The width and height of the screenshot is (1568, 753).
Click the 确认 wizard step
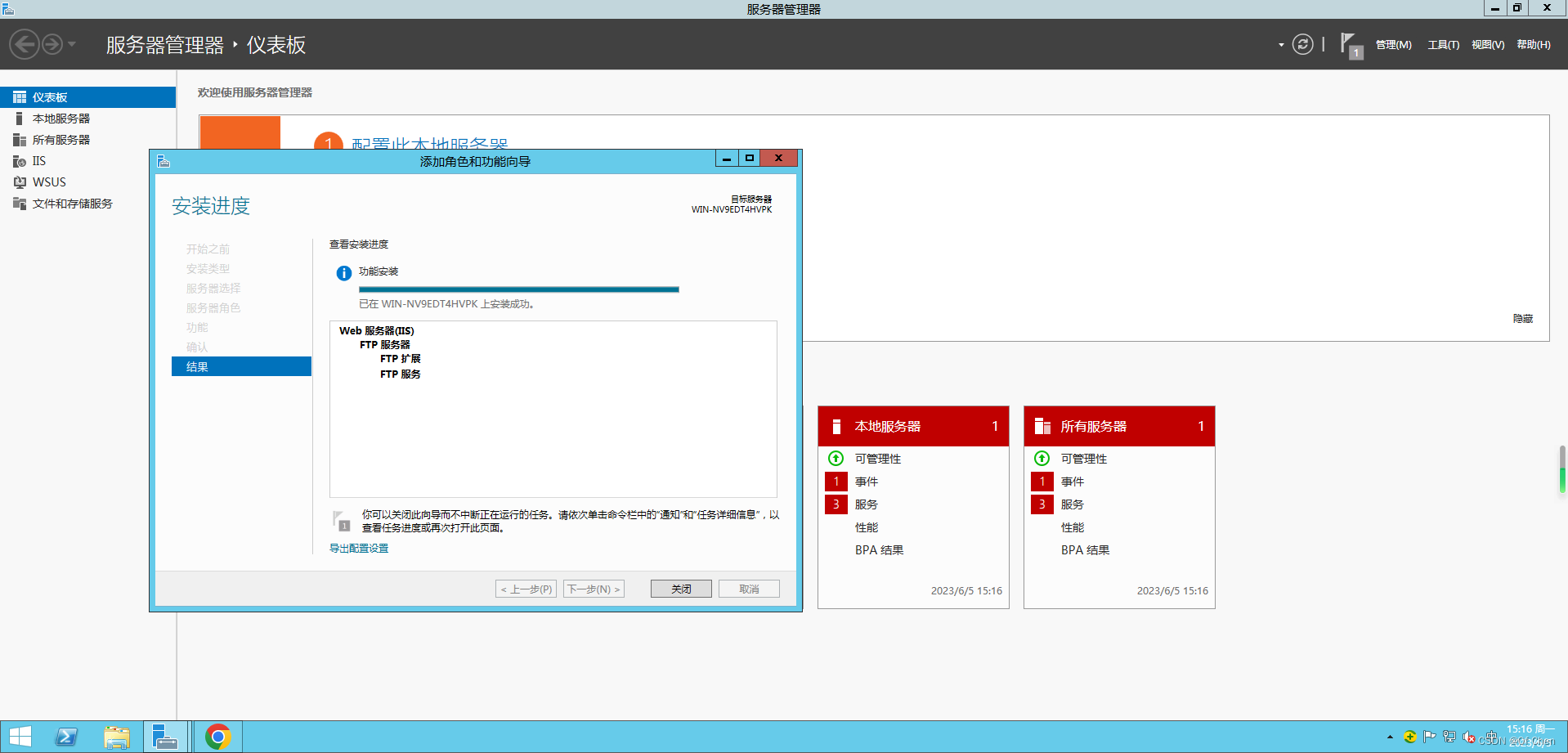(x=197, y=347)
